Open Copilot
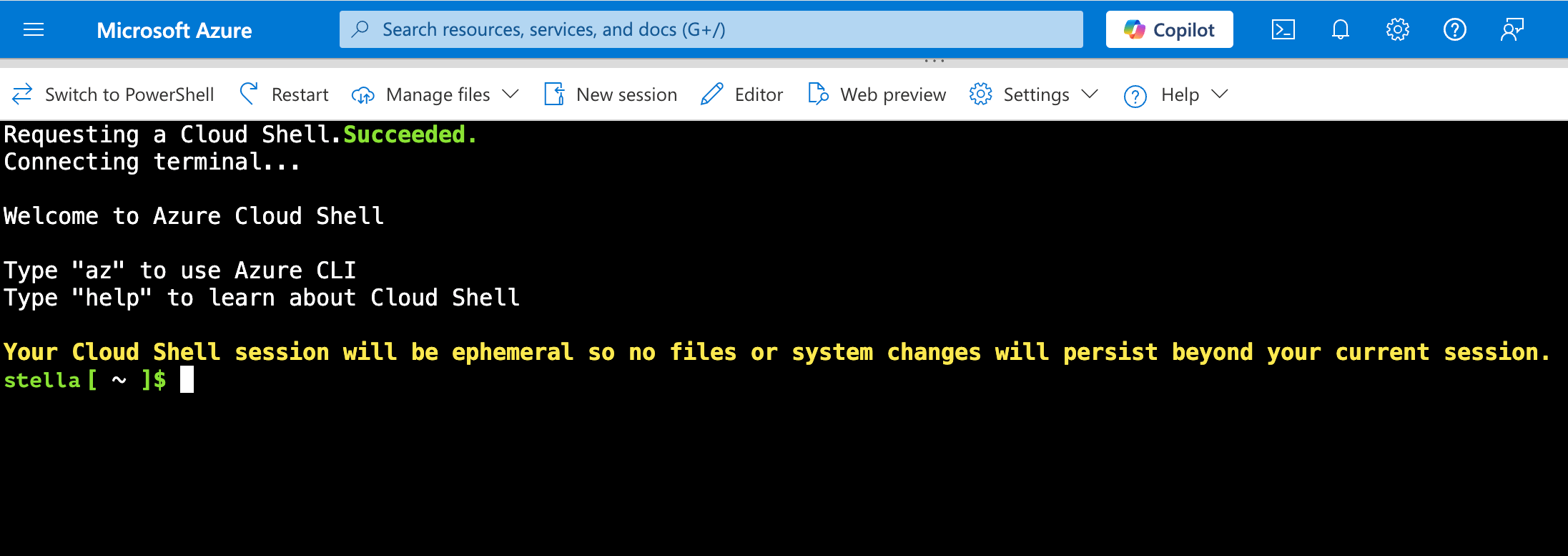 click(x=1168, y=29)
